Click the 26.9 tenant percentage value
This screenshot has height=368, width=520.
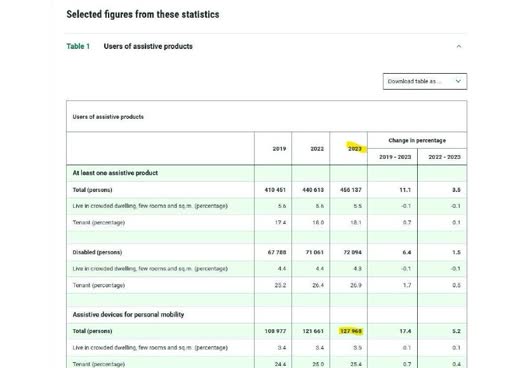tap(356, 285)
